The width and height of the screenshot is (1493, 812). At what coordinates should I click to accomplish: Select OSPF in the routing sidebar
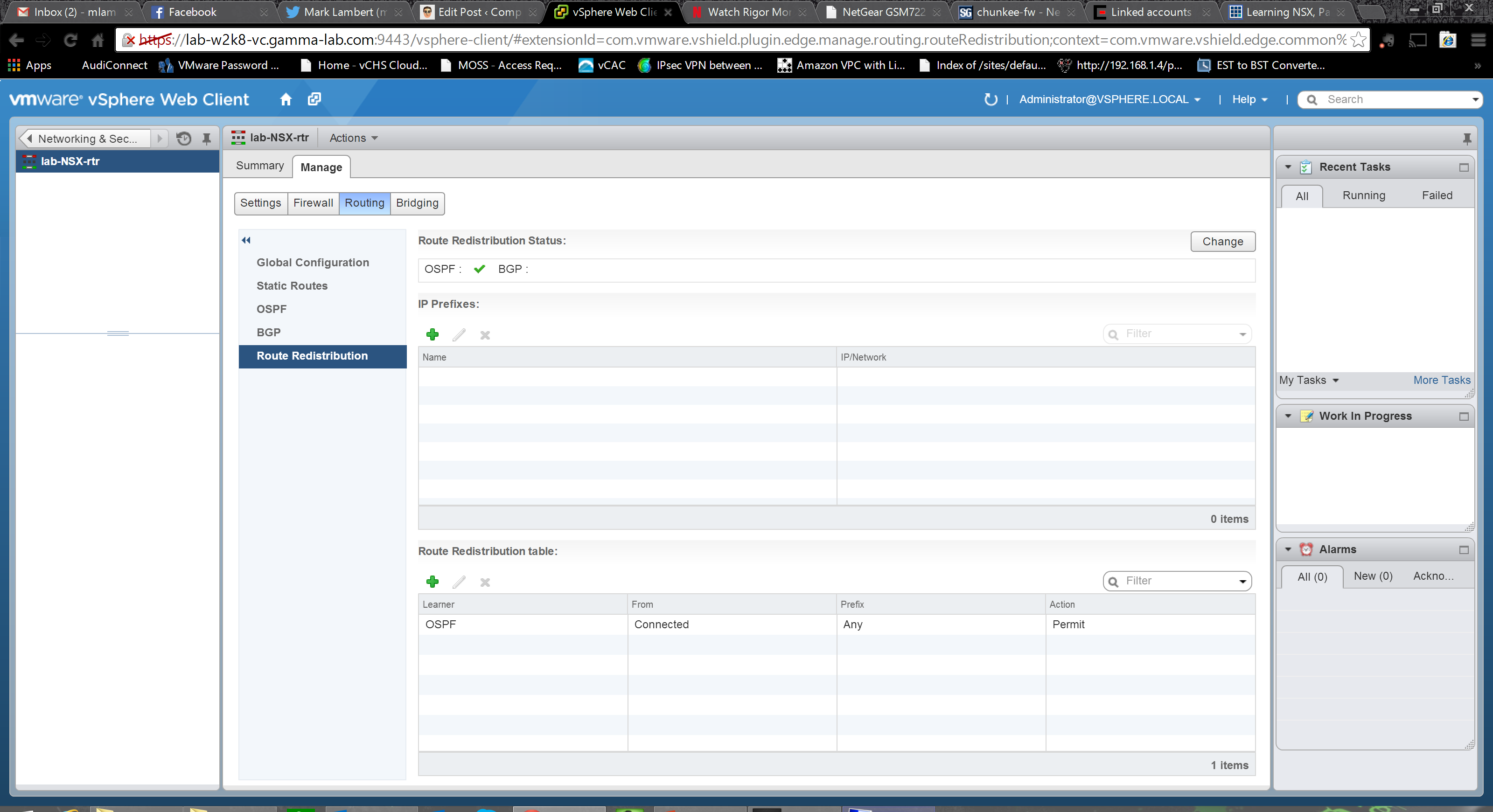pos(271,309)
